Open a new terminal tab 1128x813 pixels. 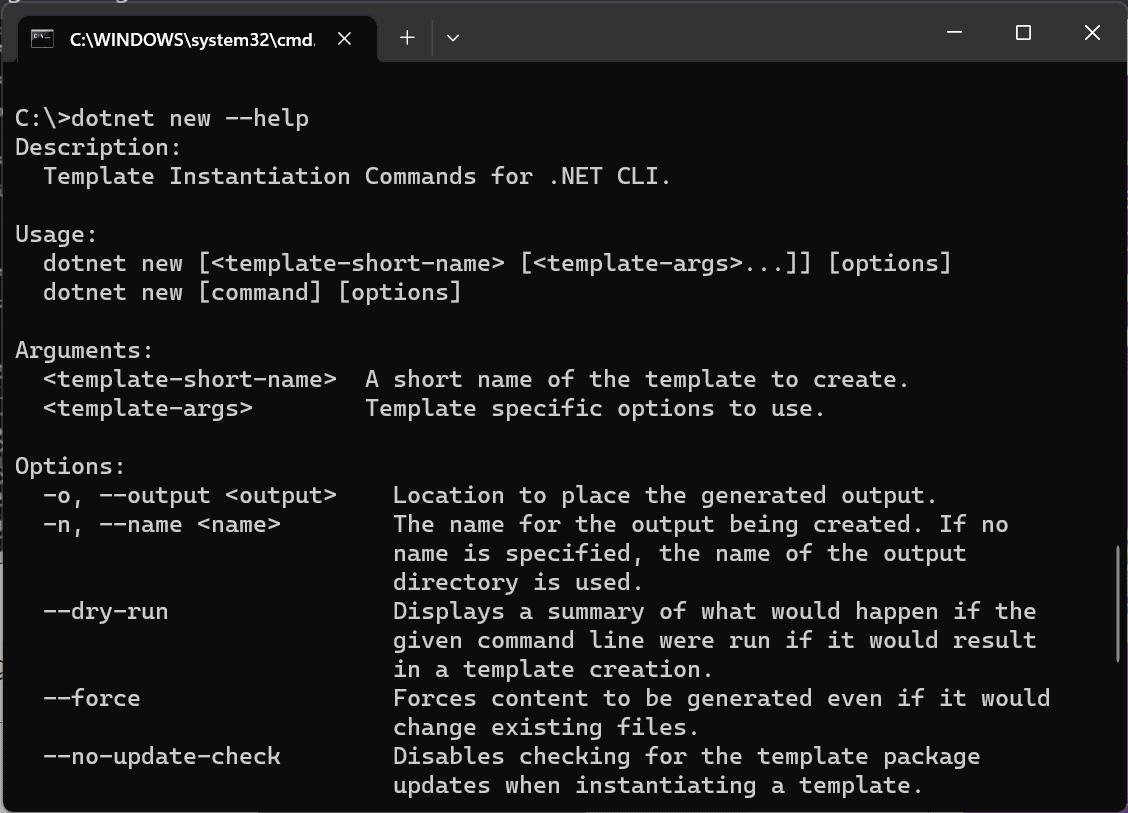pos(407,38)
